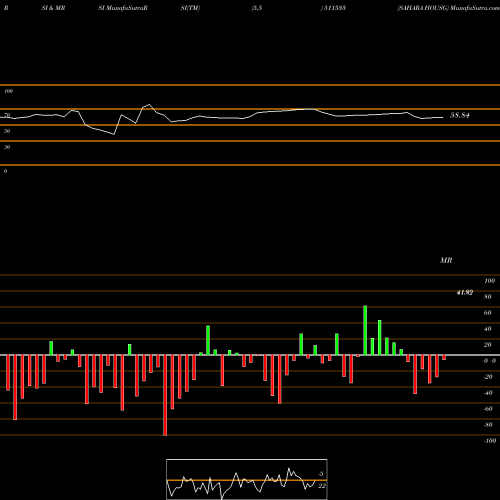Viewport: 500px width, 500px height.
Task: Open the mini overview chart thumbnail at bottom
Action: (247, 479)
